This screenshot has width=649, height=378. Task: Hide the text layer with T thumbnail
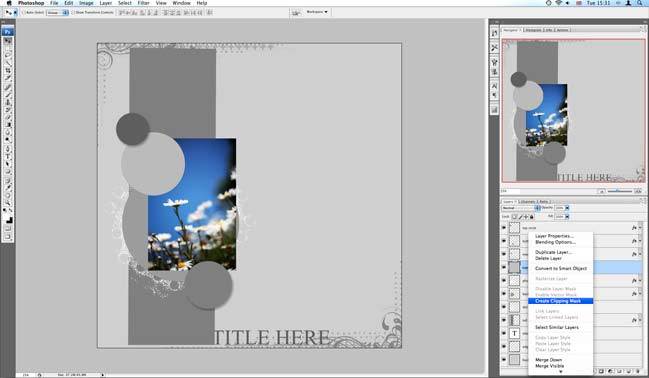(504, 333)
